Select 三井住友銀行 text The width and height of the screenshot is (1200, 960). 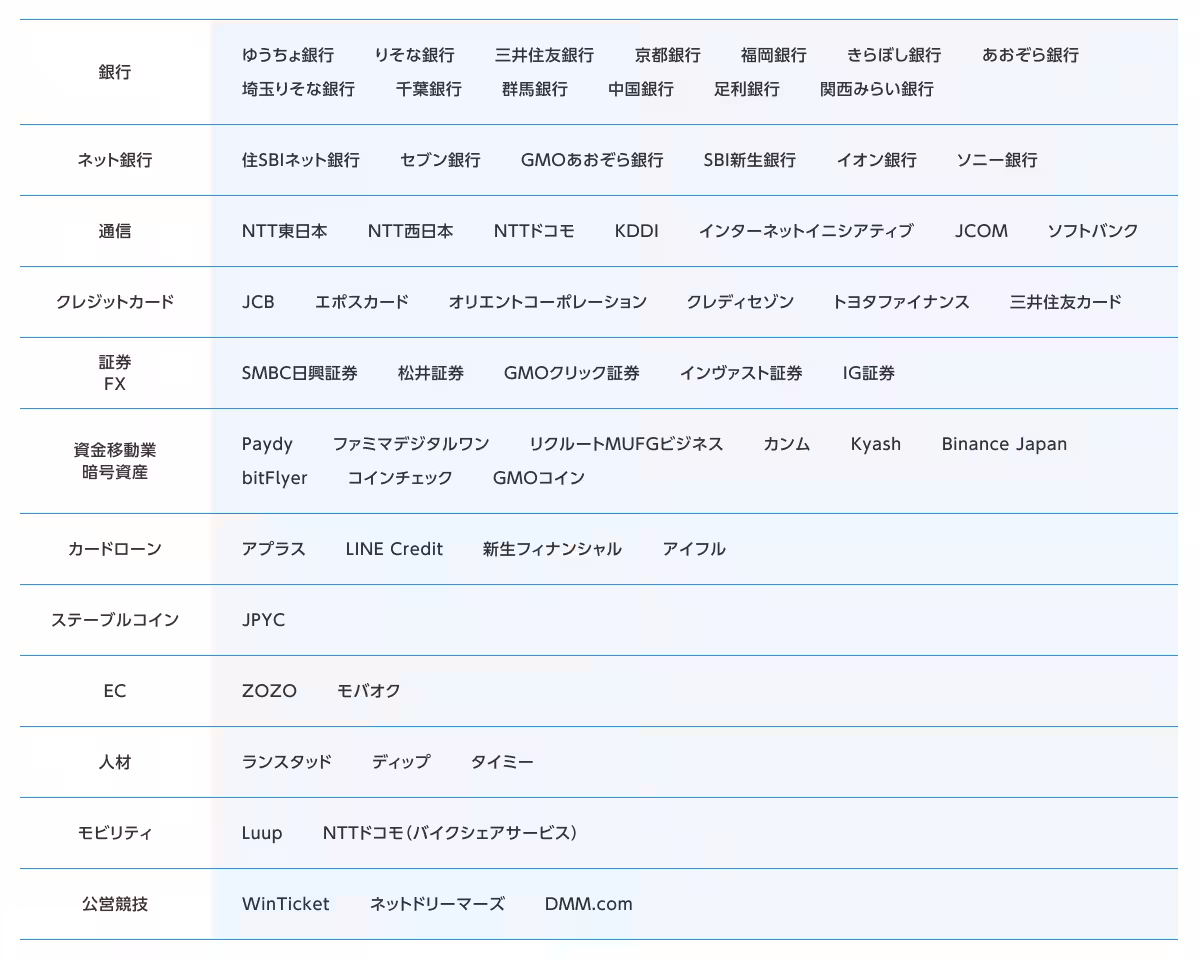pos(544,55)
